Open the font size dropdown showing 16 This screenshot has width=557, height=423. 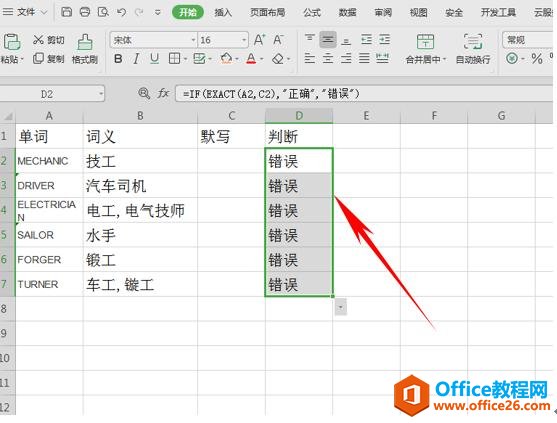coord(244,40)
